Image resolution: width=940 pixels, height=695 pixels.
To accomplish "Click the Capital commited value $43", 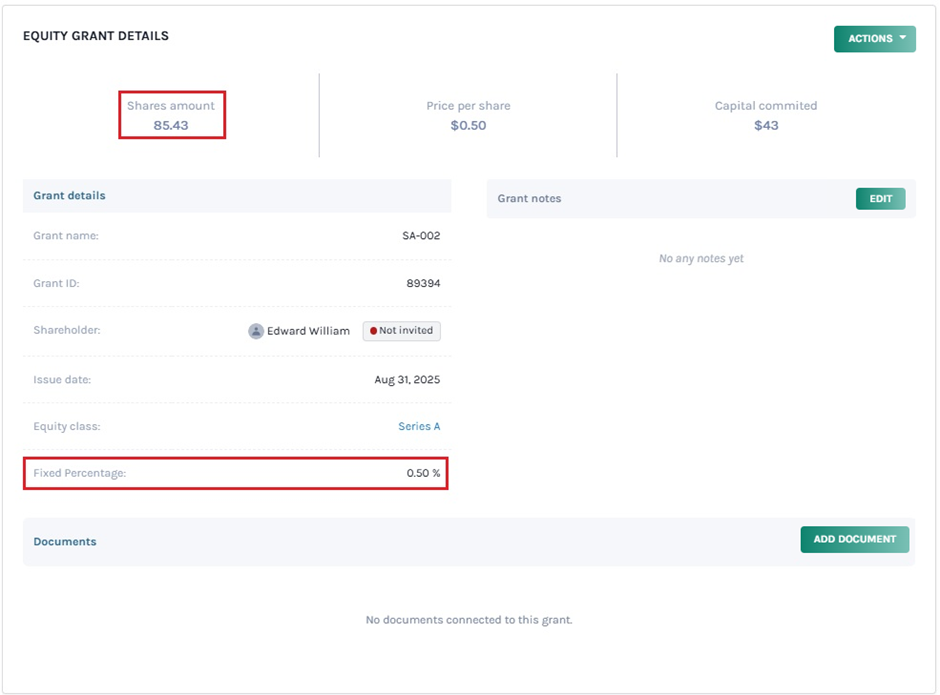I will click(766, 126).
